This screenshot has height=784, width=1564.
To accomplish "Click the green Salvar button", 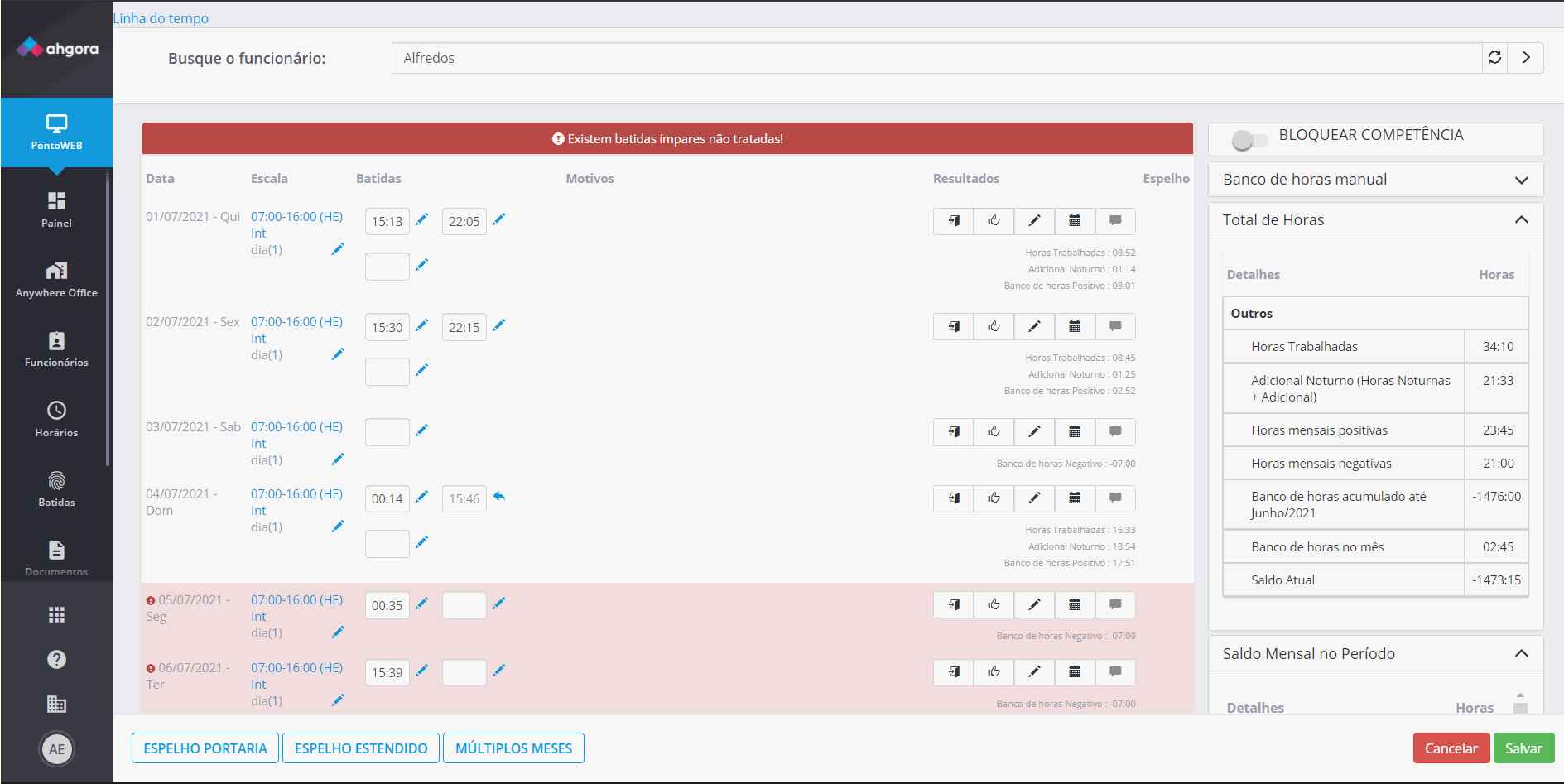I will pos(1523,748).
